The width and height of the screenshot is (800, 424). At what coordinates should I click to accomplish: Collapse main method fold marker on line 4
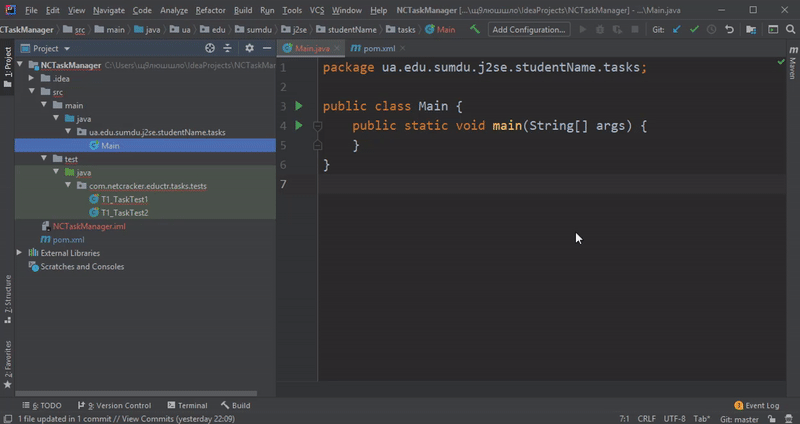point(317,125)
